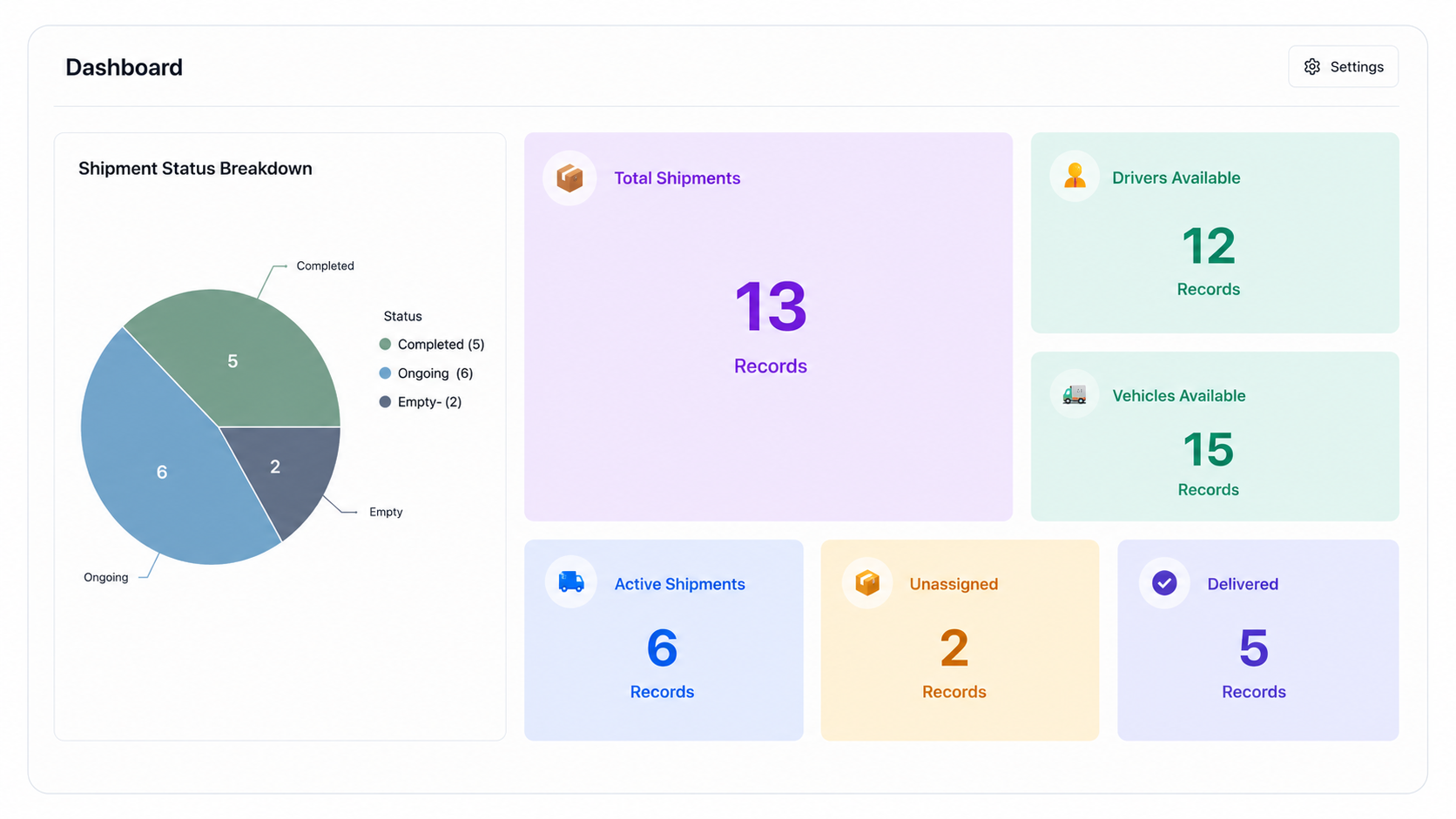Click the Empty callout label beside the pie
1456x819 pixels.
pyautogui.click(x=386, y=512)
